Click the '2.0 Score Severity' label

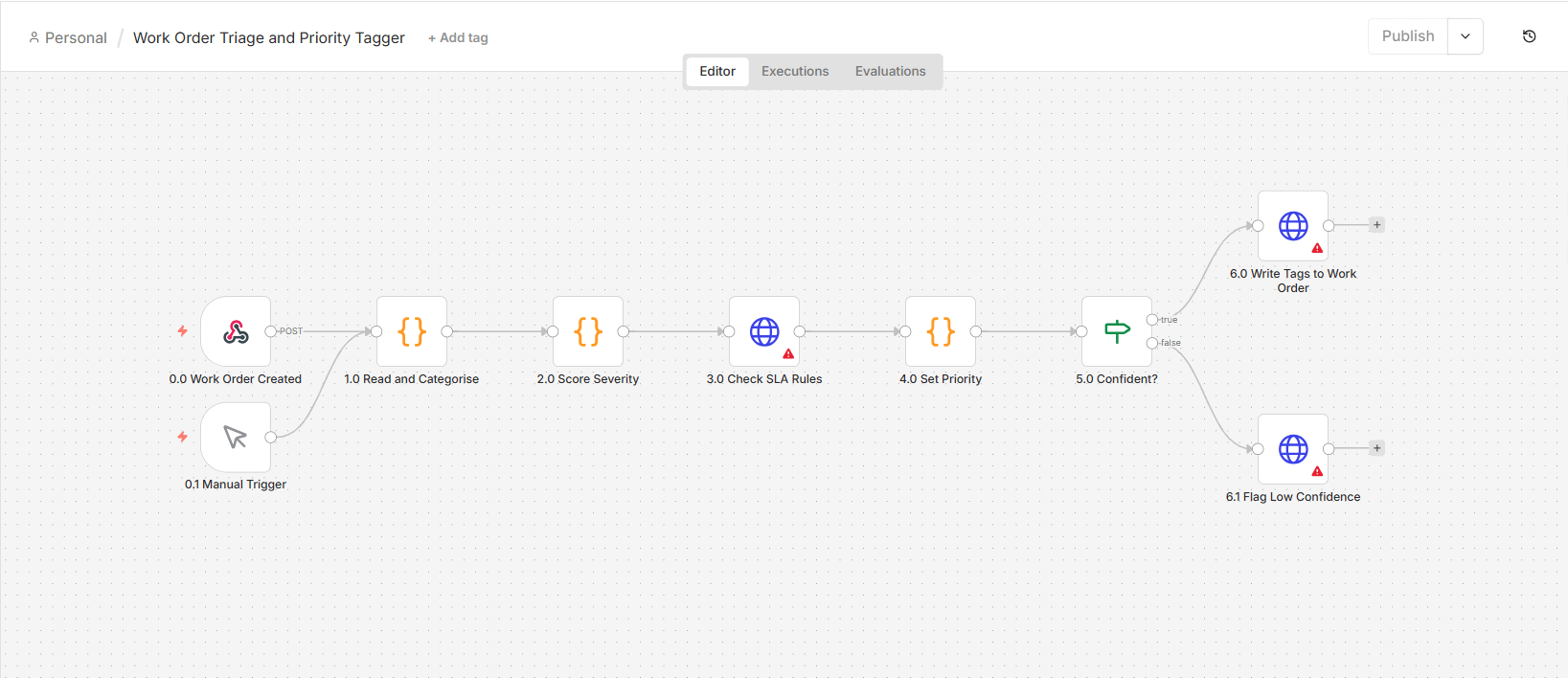tap(588, 379)
